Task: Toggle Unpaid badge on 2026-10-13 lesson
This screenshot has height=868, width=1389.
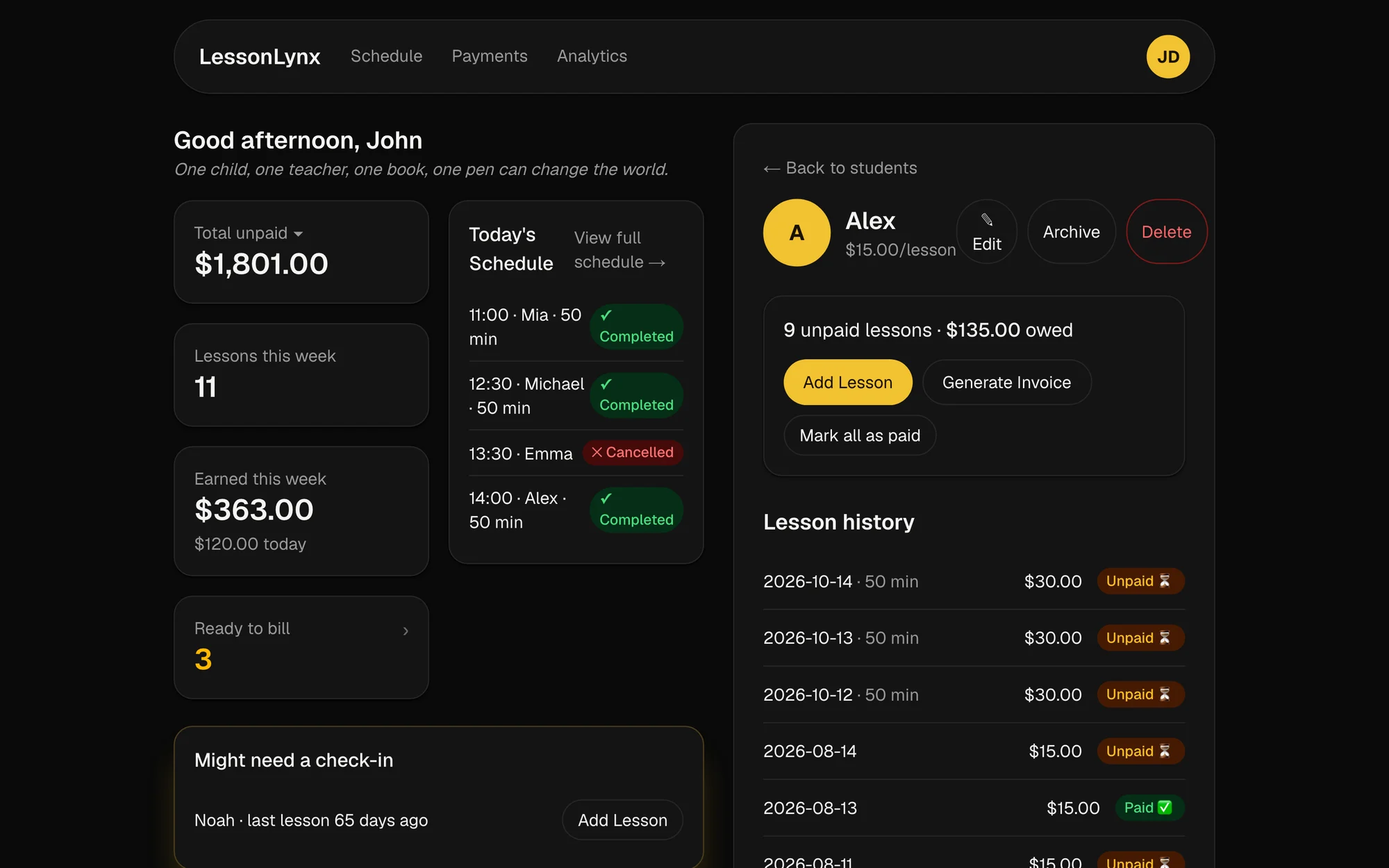Action: click(x=1140, y=637)
